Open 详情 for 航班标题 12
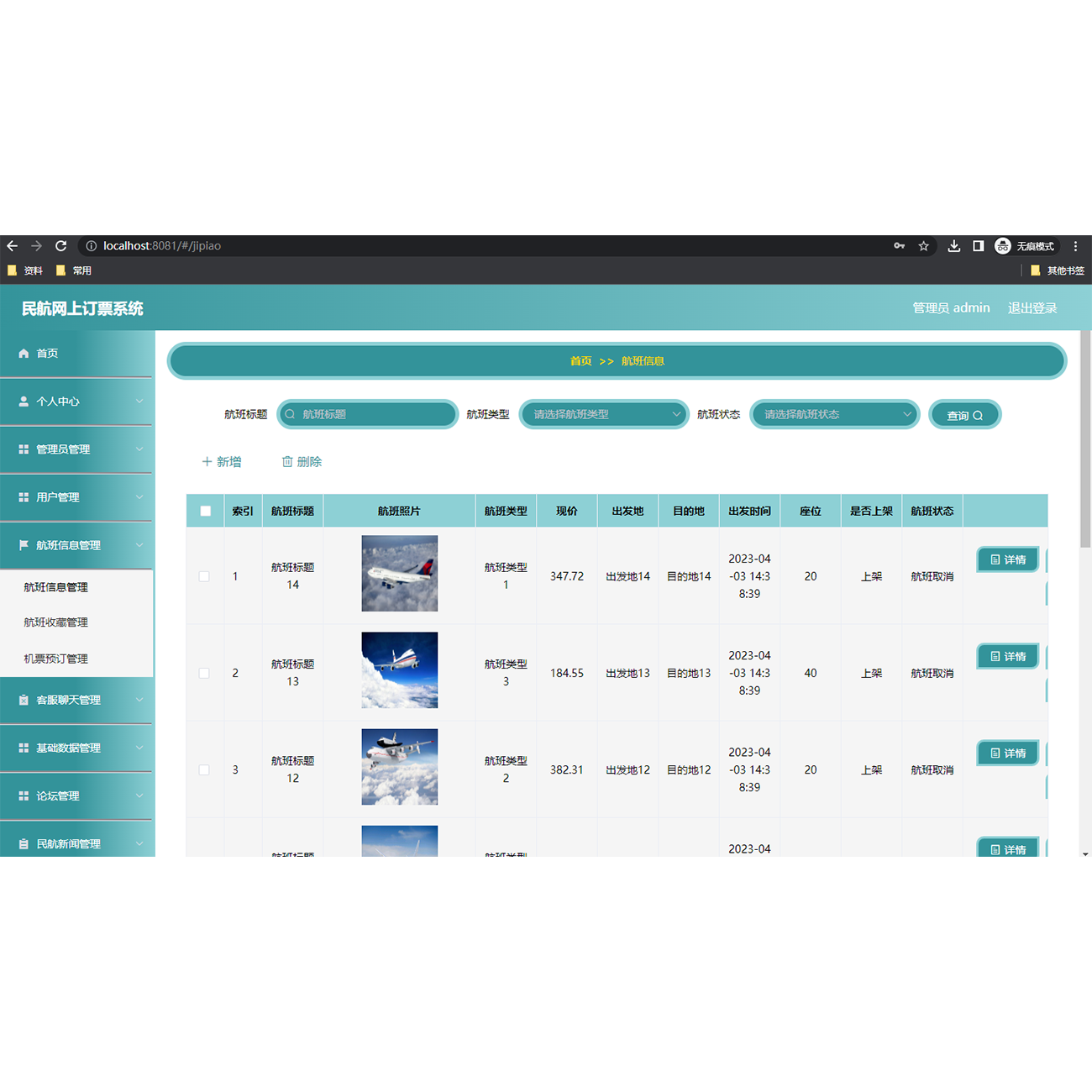This screenshot has height=1092, width=1092. 1008,753
